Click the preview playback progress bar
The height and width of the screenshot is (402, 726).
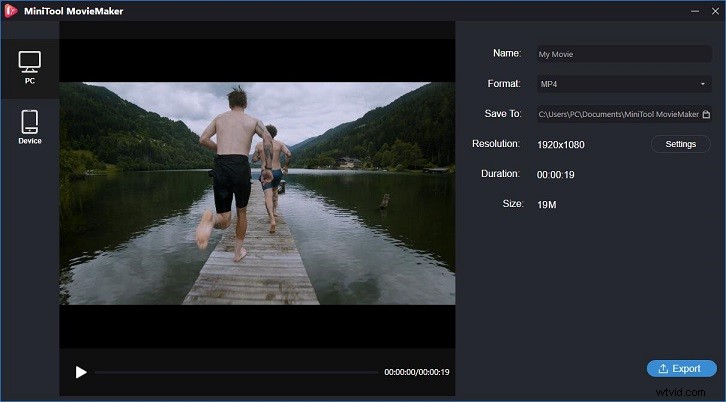pos(236,372)
